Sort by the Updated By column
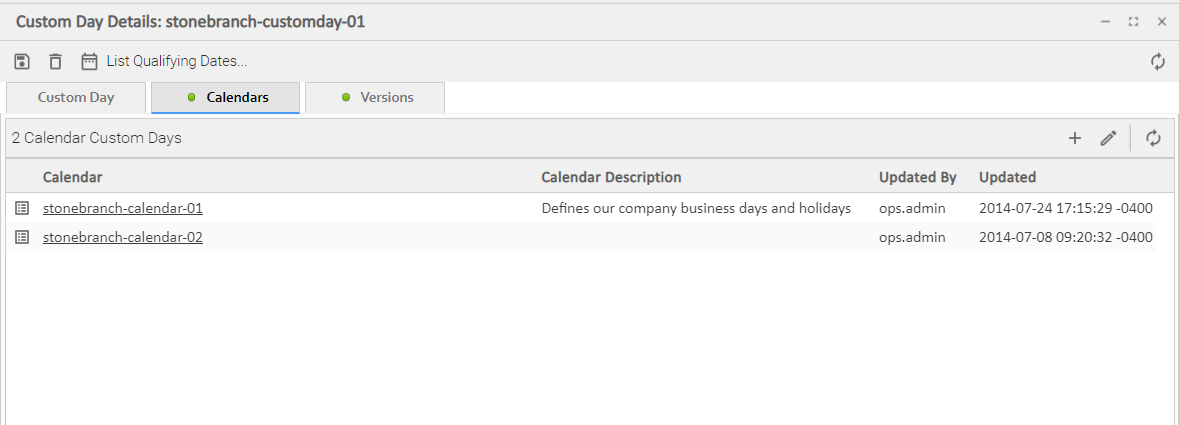This screenshot has width=1180, height=425. (x=917, y=177)
